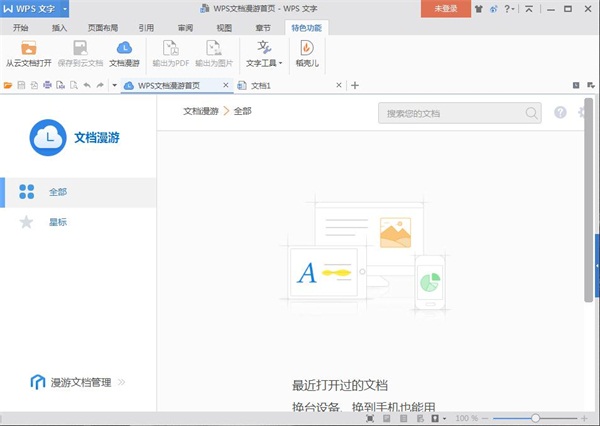Open the WPS 文字 application menu arrow
The height and width of the screenshot is (426, 600).
(x=65, y=9)
